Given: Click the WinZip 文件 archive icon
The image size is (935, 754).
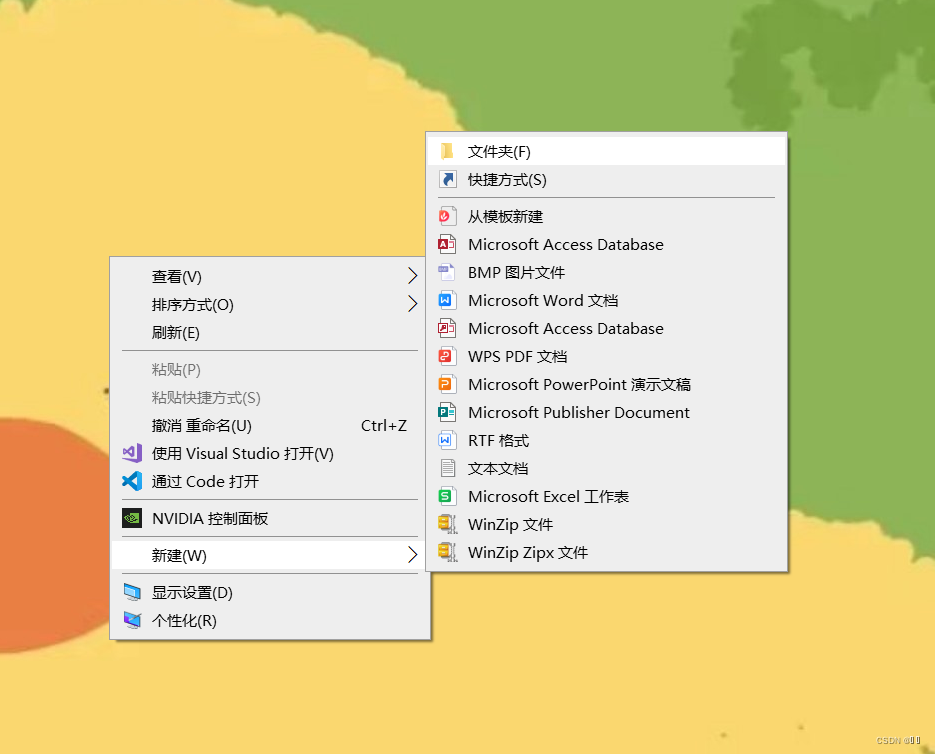Looking at the screenshot, I should coord(447,524).
